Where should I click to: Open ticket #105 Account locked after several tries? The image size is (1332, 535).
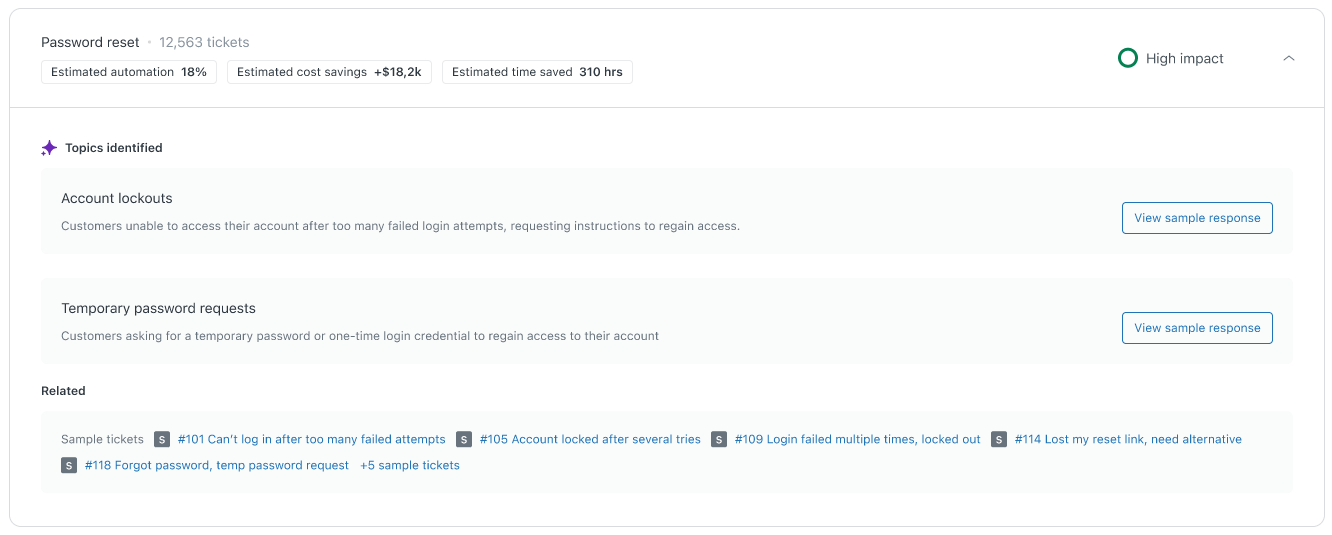tap(590, 439)
